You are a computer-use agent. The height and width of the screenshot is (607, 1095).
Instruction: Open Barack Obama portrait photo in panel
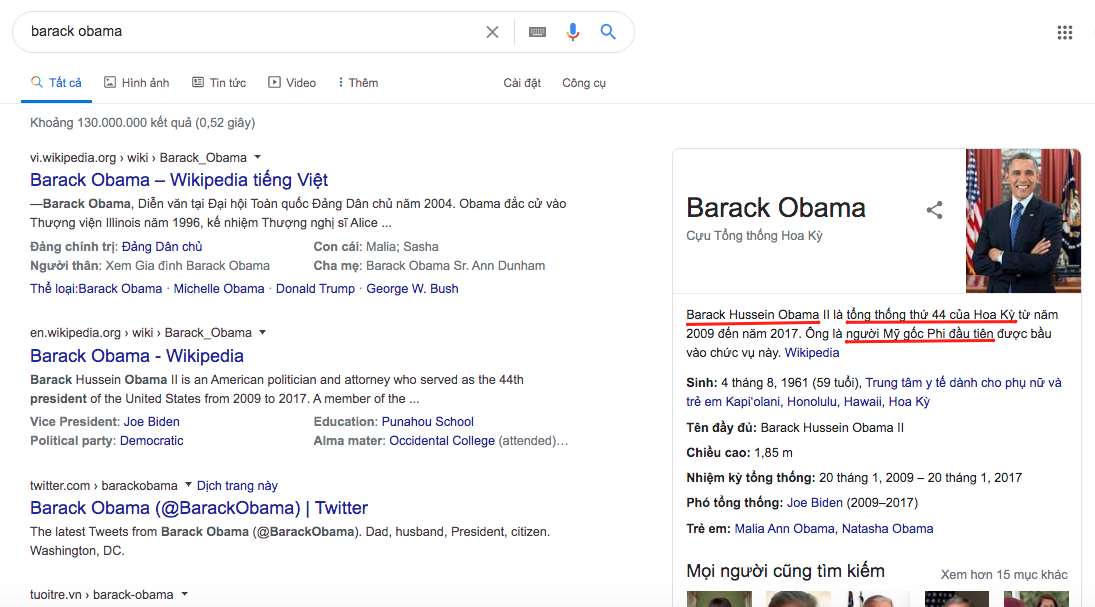(1023, 221)
